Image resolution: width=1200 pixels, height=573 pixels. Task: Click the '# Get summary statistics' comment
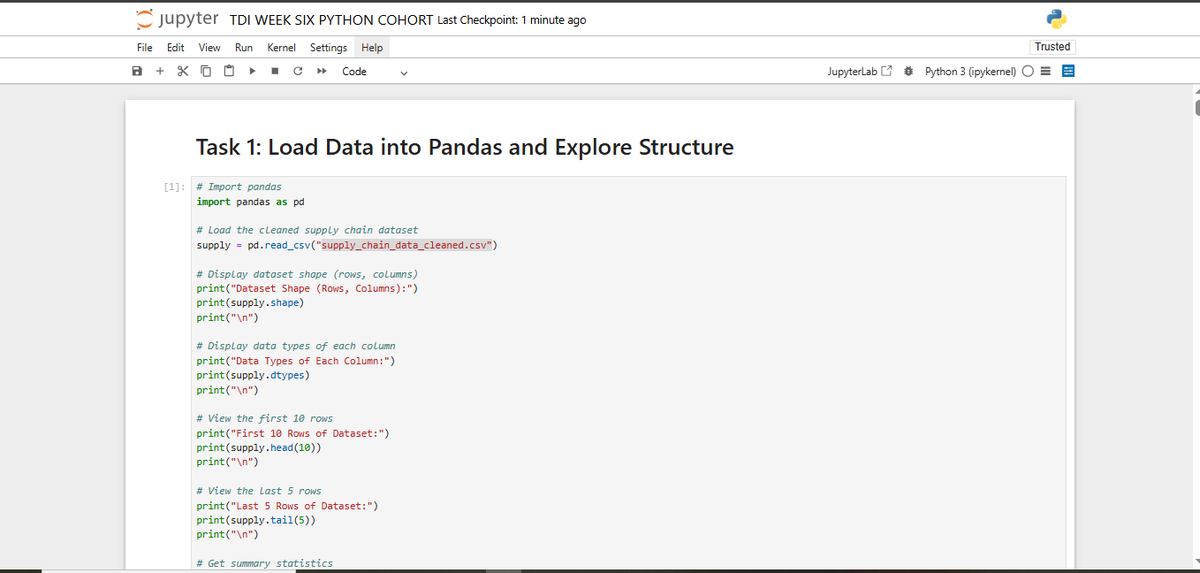coord(265,563)
